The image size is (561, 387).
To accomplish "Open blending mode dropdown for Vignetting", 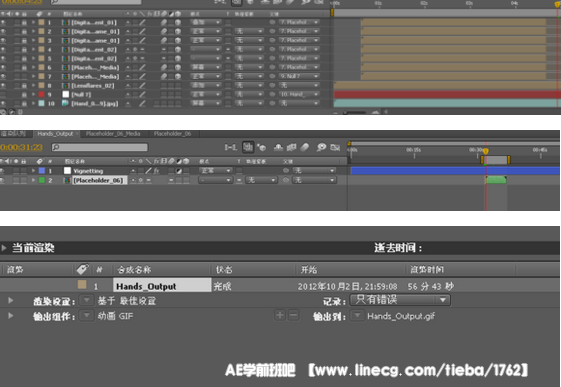I will pos(215,171).
